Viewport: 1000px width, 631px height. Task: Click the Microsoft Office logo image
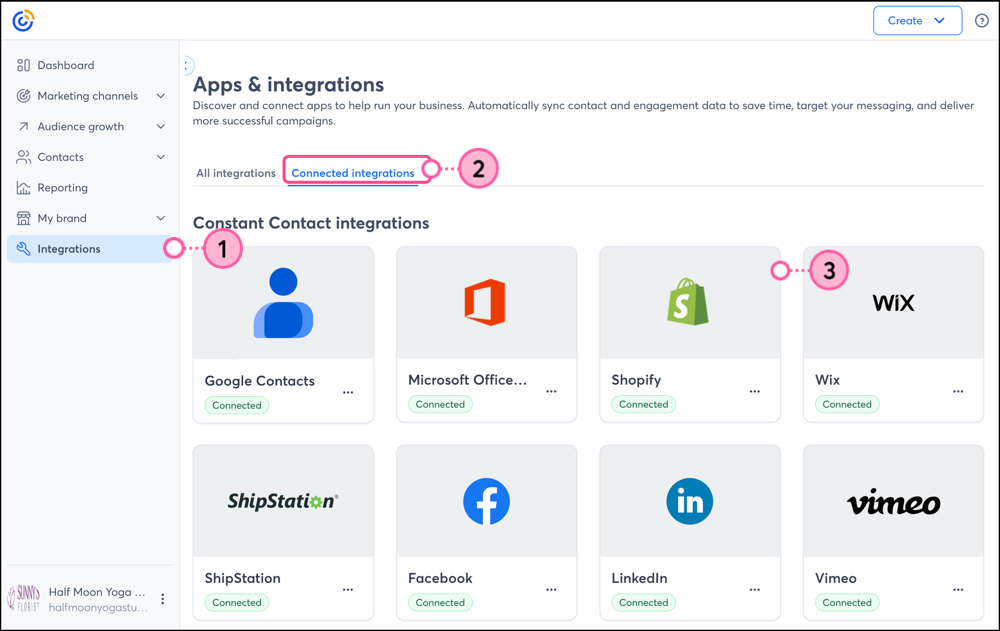click(485, 302)
